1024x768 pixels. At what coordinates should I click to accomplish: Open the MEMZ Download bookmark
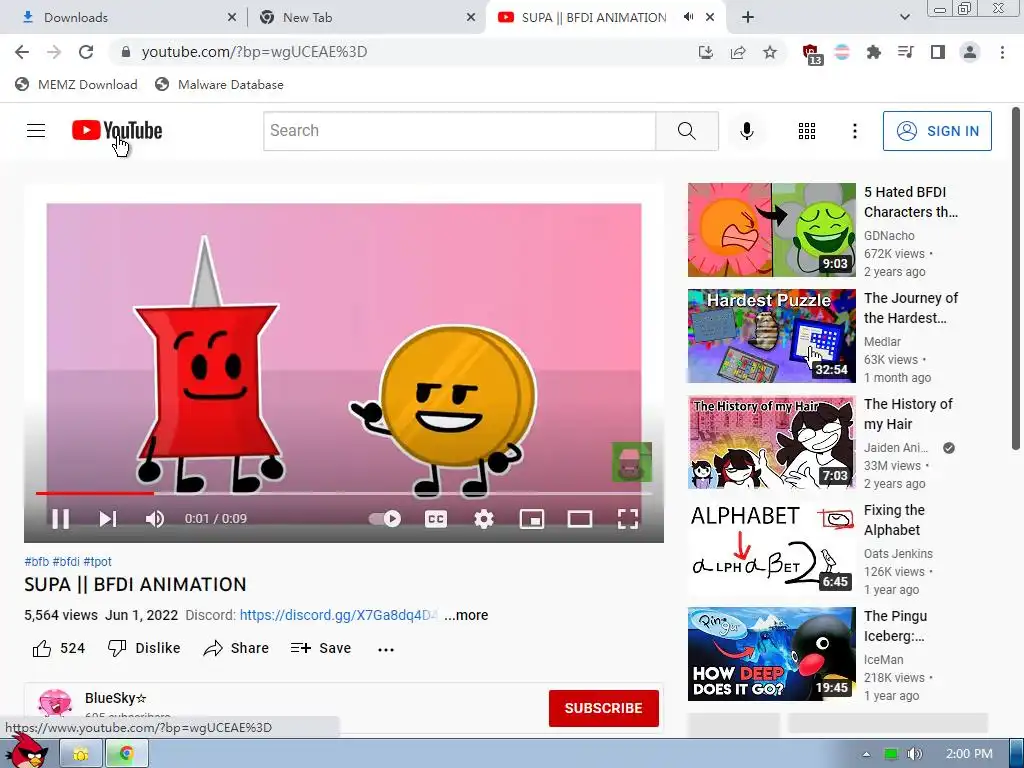76,84
